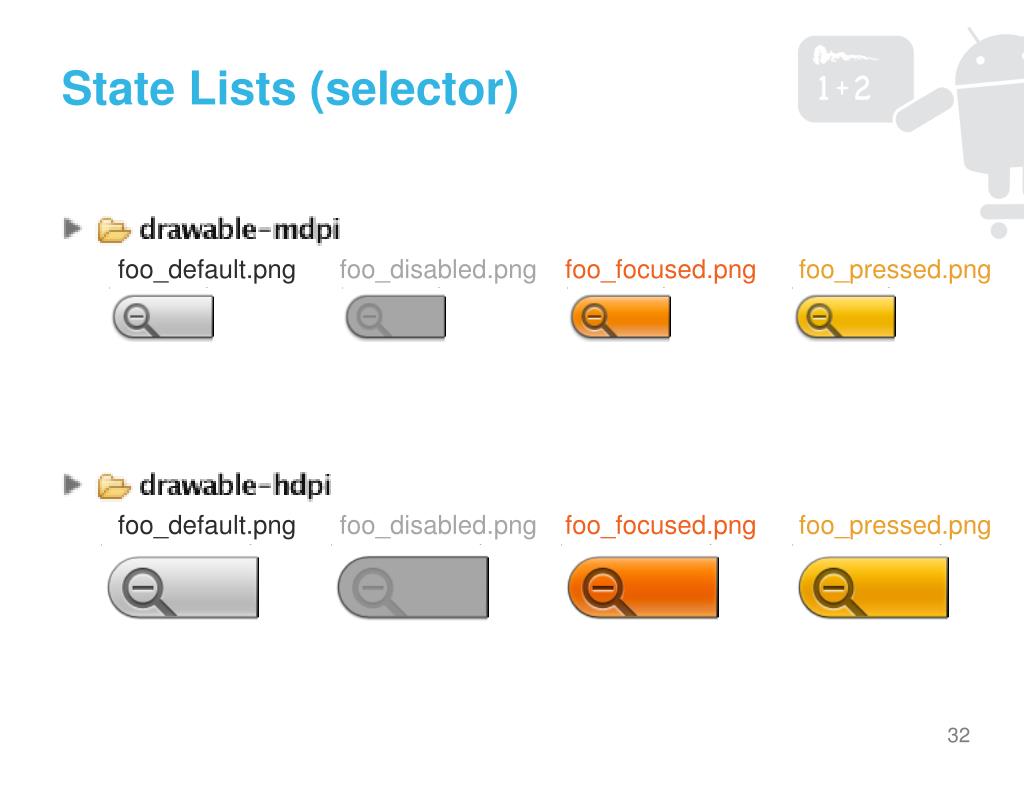The width and height of the screenshot is (1024, 791).
Task: Select the hdpi orange focused zoom-out button
Action: 643,587
